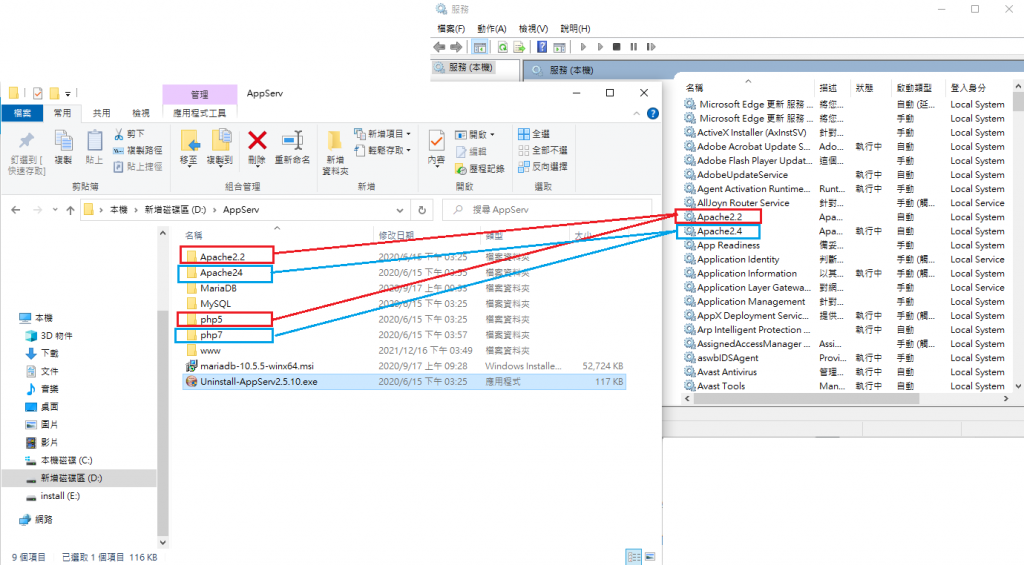The height and width of the screenshot is (565, 1024).
Task: Select 本機磁碟 (C:) in navigation pane
Action: pyautogui.click(x=66, y=460)
